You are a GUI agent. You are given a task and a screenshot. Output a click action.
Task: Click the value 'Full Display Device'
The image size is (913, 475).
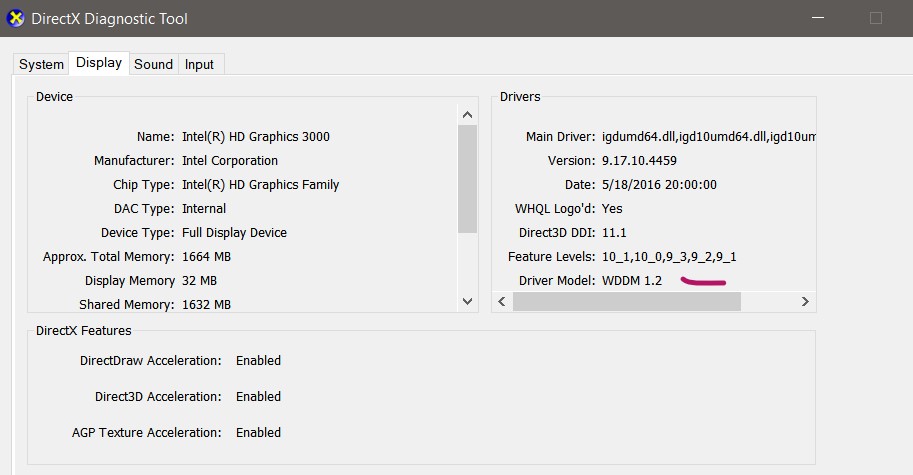[234, 233]
